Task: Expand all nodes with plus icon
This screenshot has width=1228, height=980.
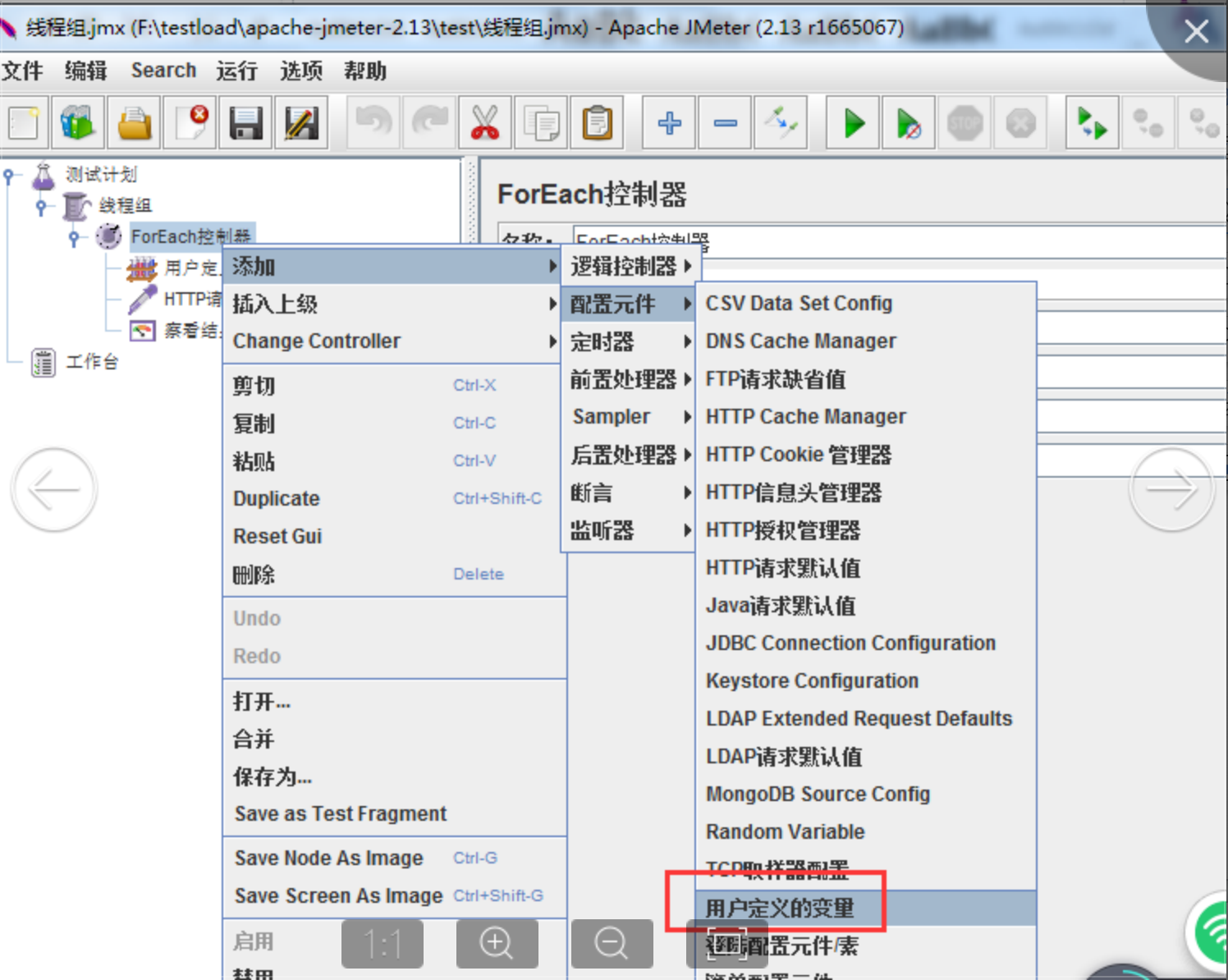Action: pos(669,123)
